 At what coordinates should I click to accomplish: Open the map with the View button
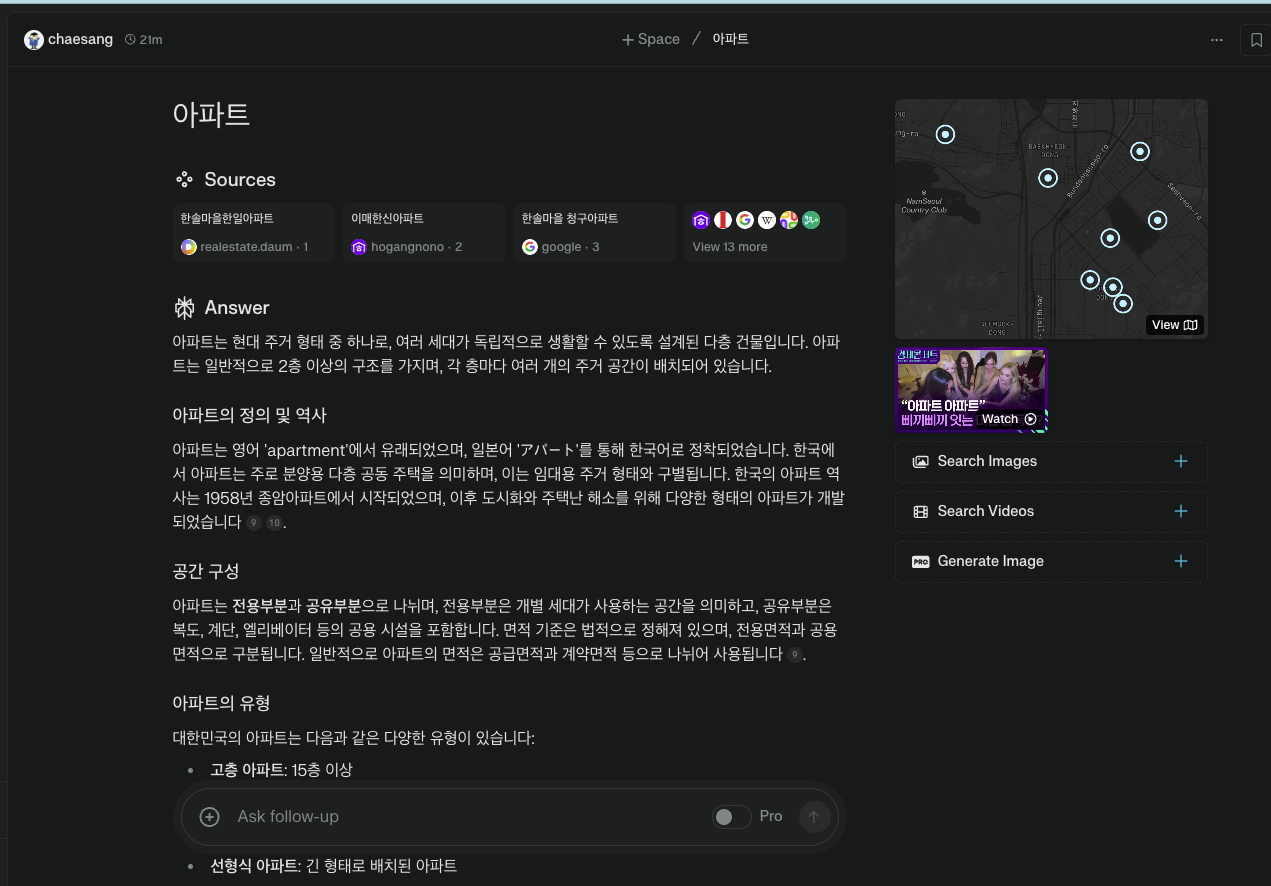[1174, 324]
